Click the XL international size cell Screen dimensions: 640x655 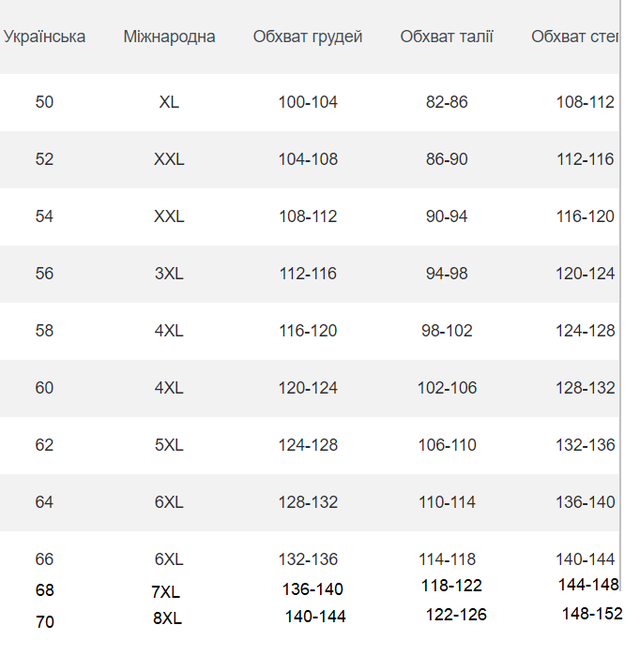pyautogui.click(x=169, y=102)
